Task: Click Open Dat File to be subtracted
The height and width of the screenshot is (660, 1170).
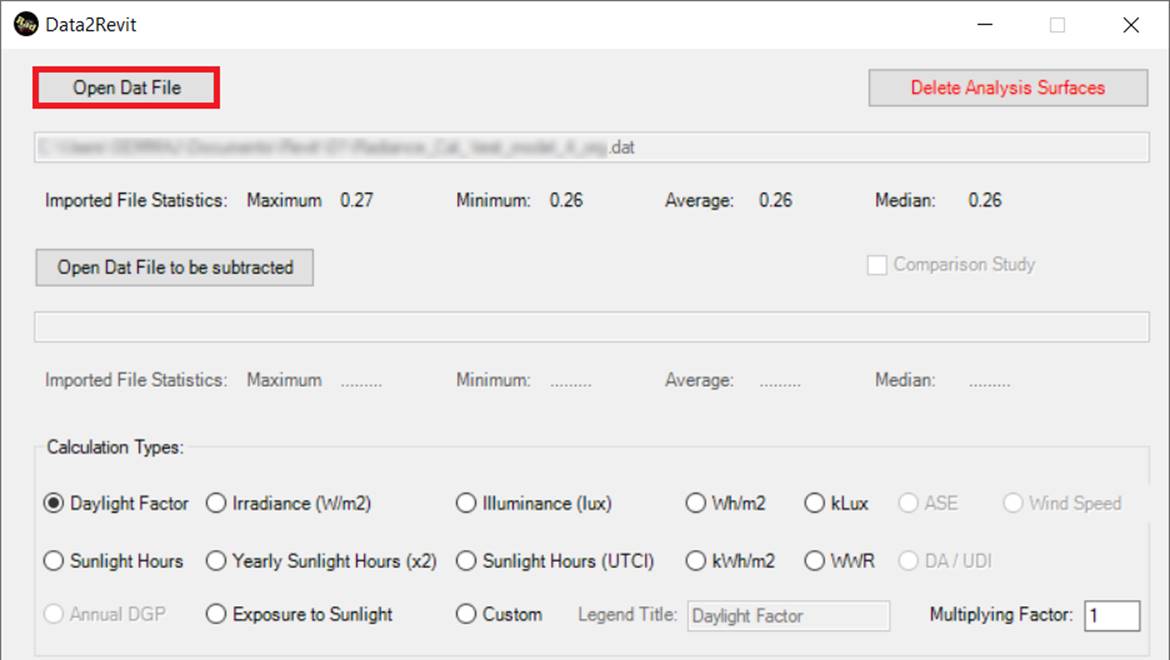Action: click(x=175, y=268)
